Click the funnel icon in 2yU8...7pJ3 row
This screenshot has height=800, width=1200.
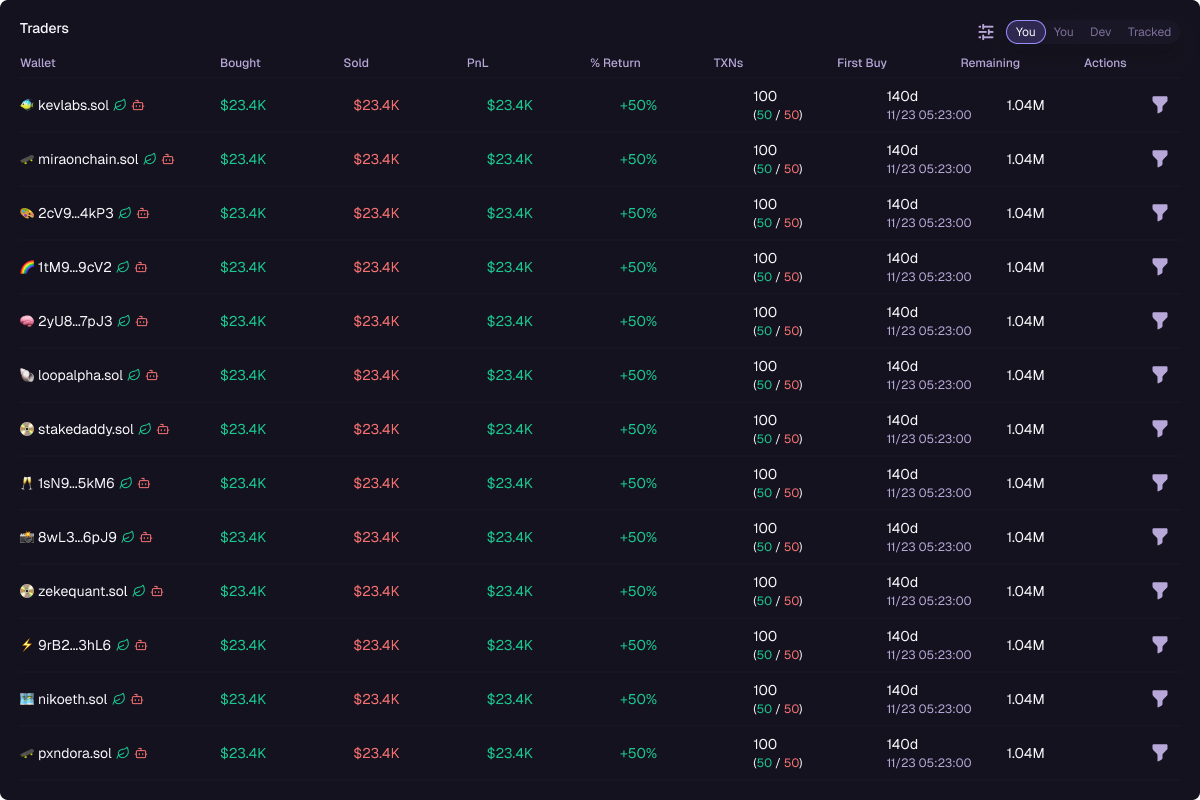pyautogui.click(x=1160, y=321)
